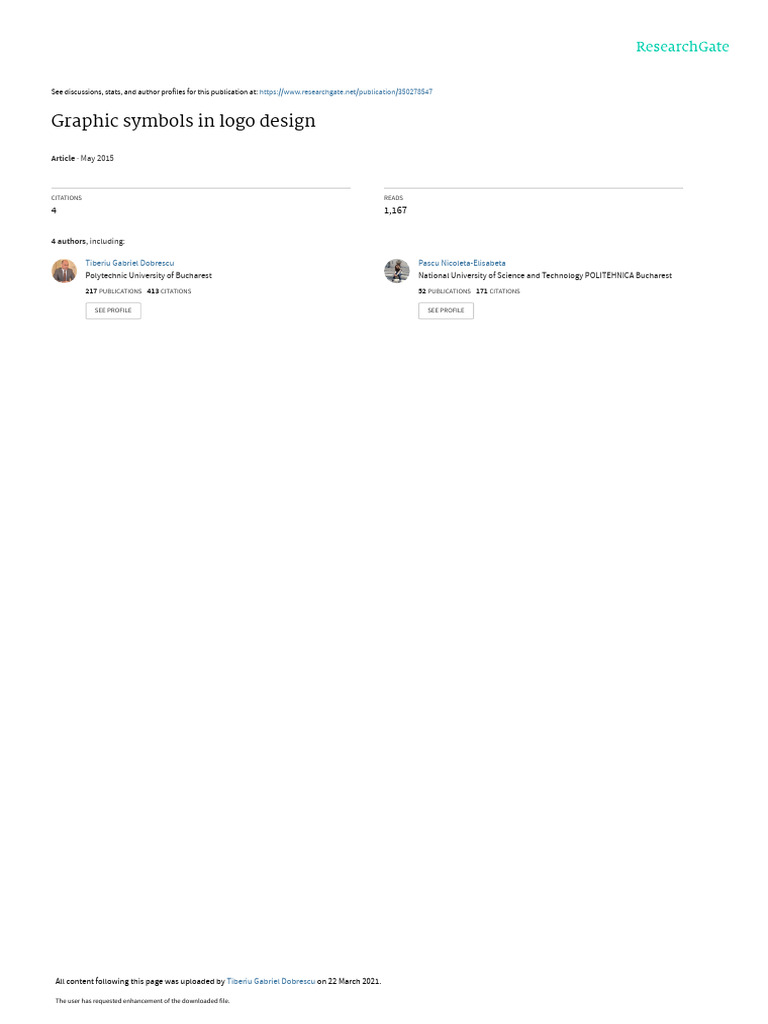Click the 52 PUBLICATIONS stat
This screenshot has height=1024, width=768.
coord(445,291)
